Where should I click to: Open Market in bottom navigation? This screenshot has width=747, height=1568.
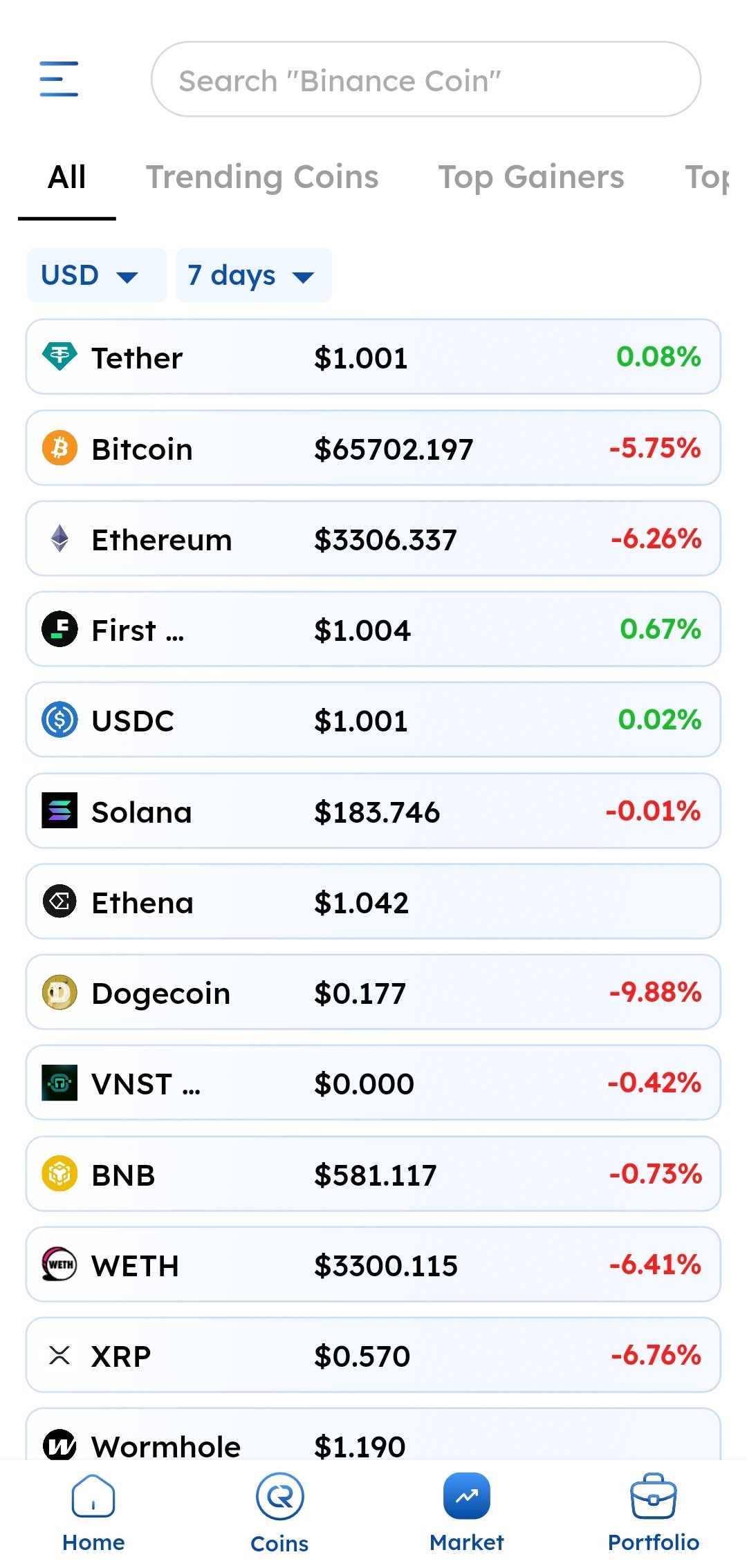coord(466,1513)
